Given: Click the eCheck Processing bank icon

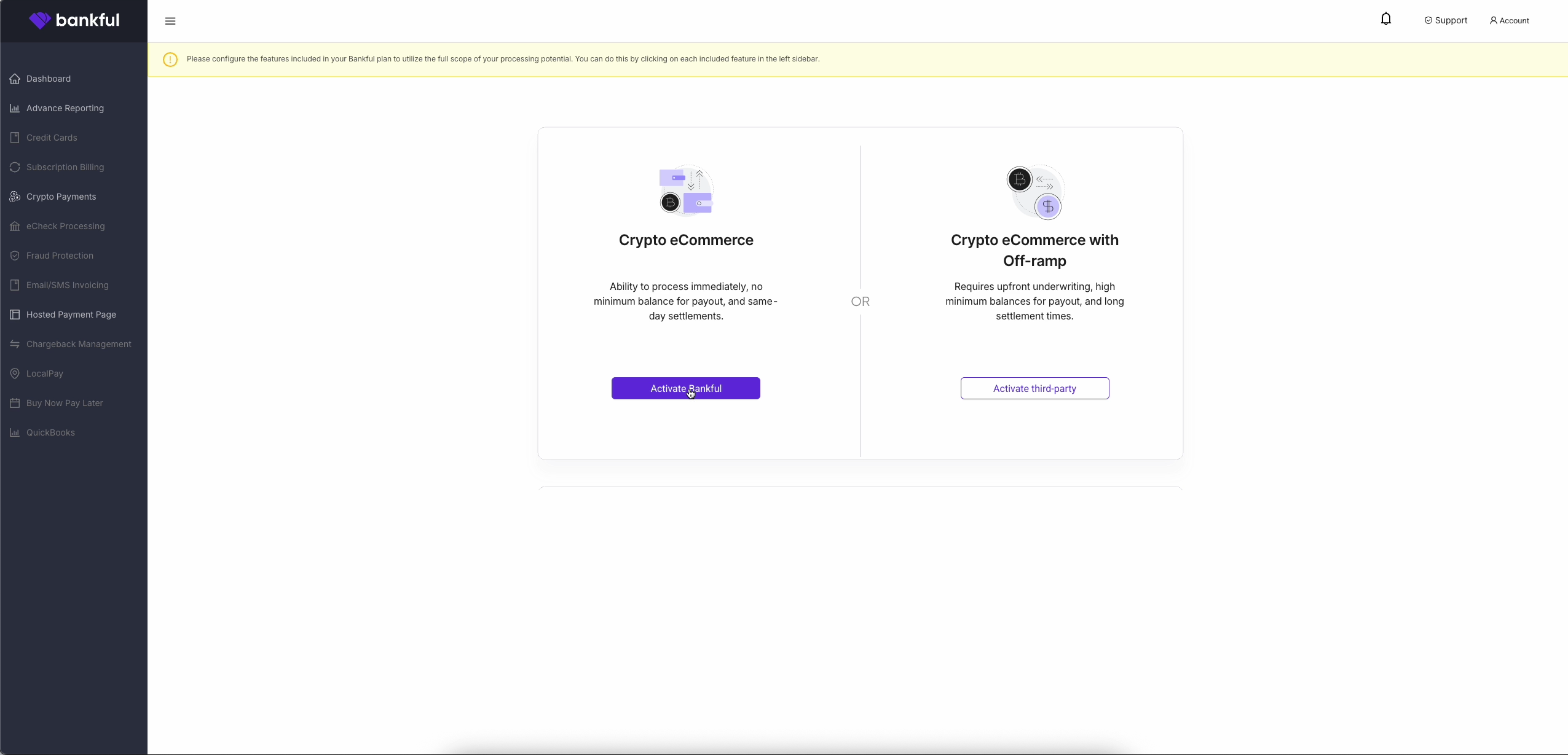Looking at the screenshot, I should click(x=15, y=226).
